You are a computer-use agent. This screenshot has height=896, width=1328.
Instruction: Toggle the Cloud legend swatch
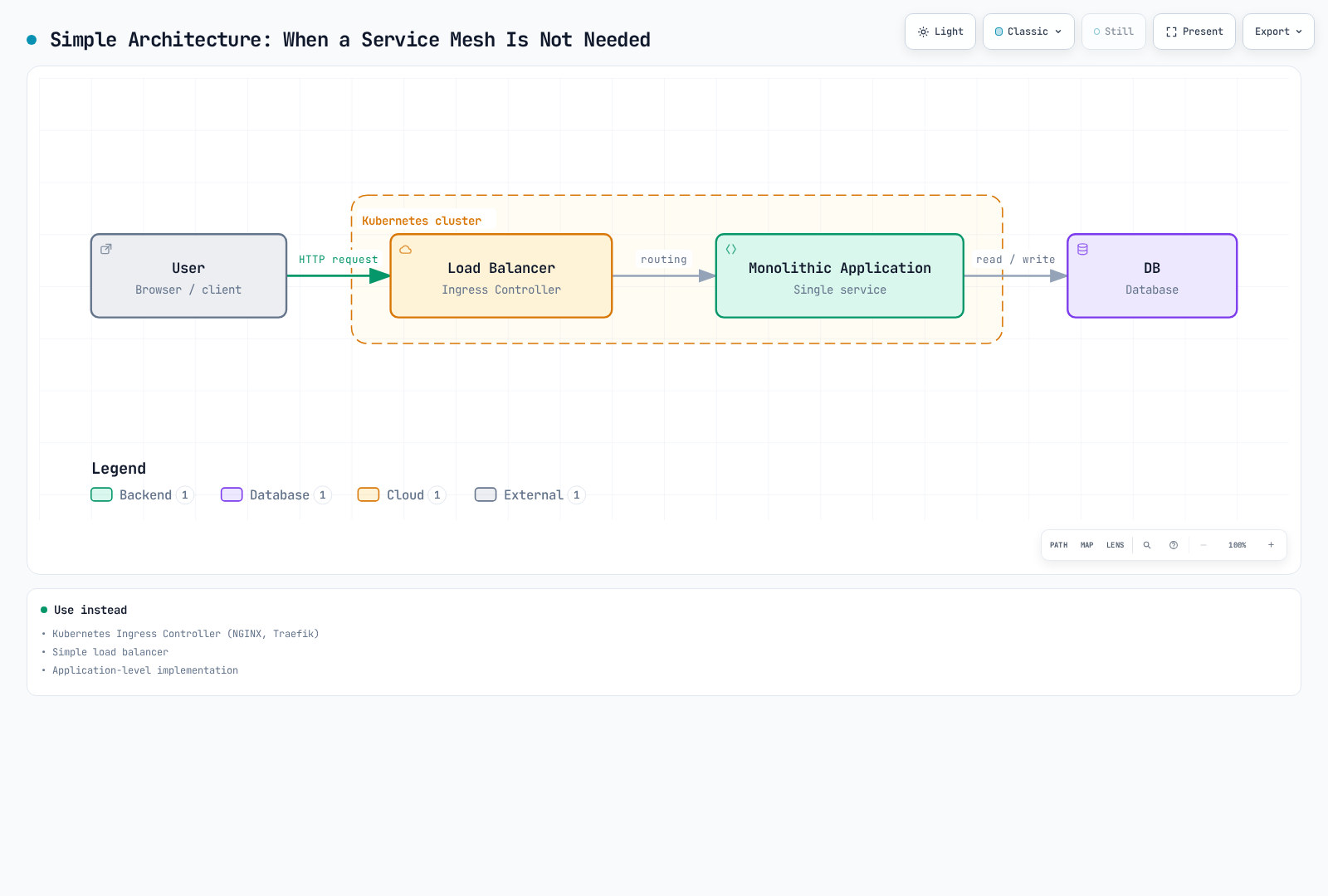[x=369, y=494]
